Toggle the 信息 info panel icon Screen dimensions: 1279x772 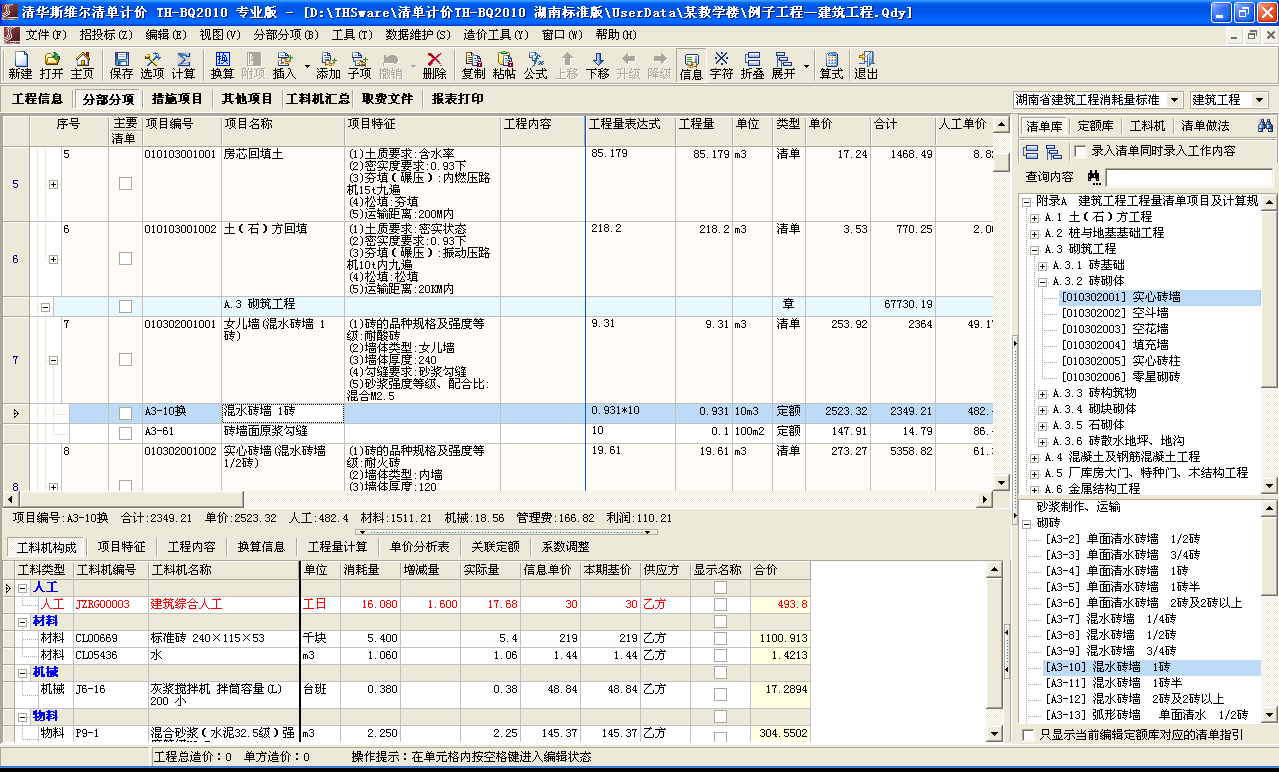691,66
